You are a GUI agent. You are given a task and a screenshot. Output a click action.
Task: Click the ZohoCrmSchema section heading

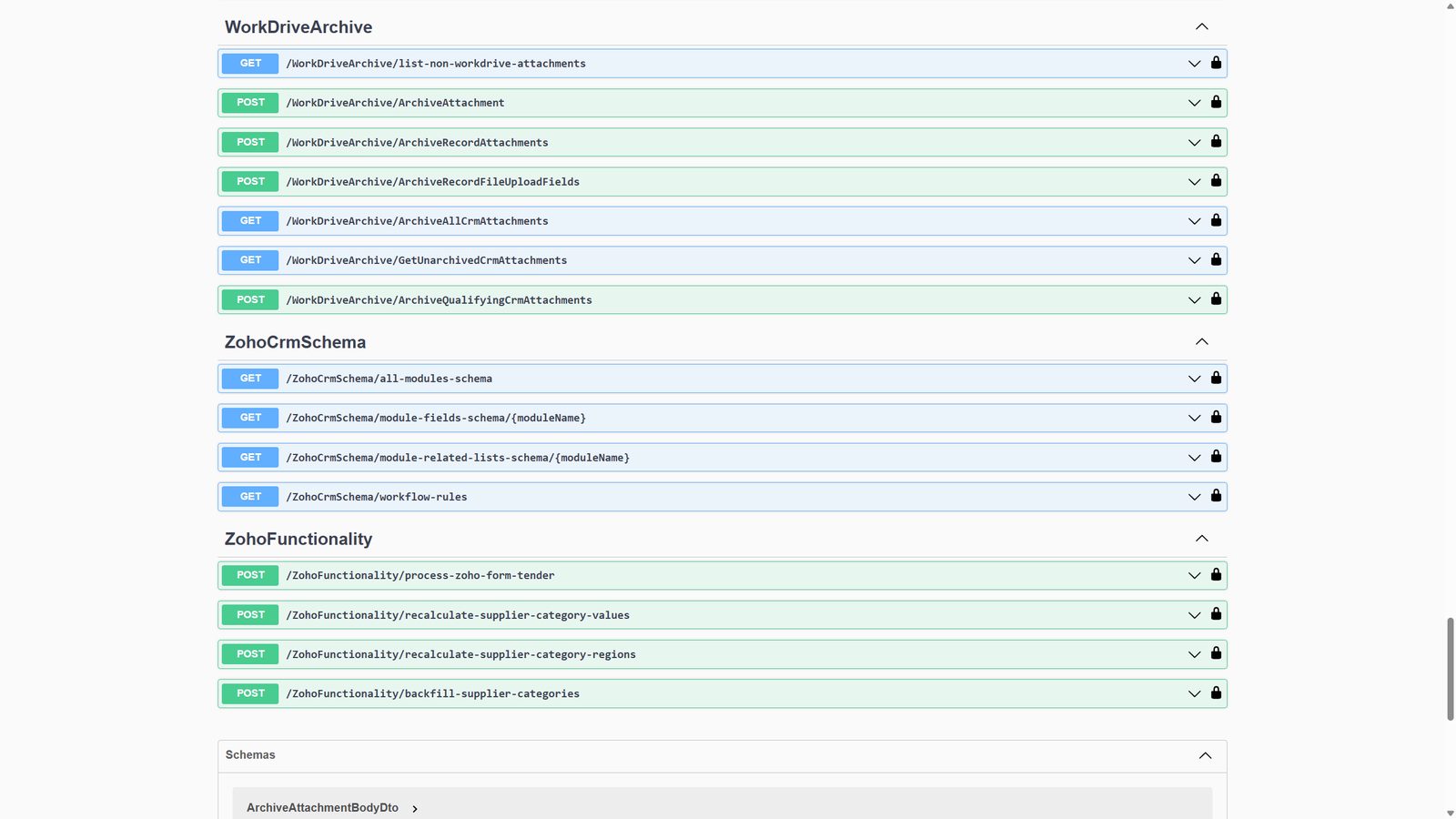295,342
